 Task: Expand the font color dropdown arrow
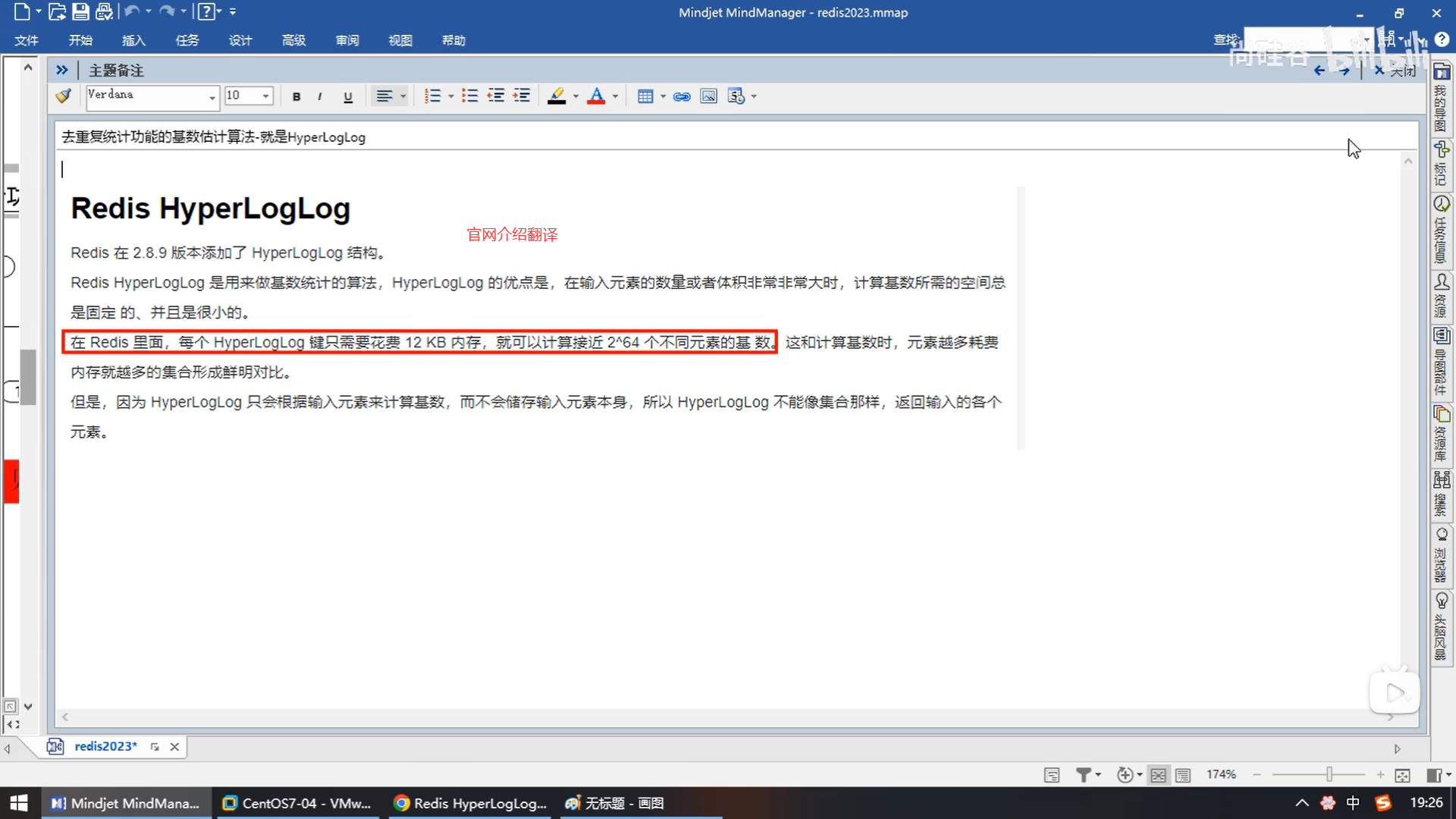point(615,96)
